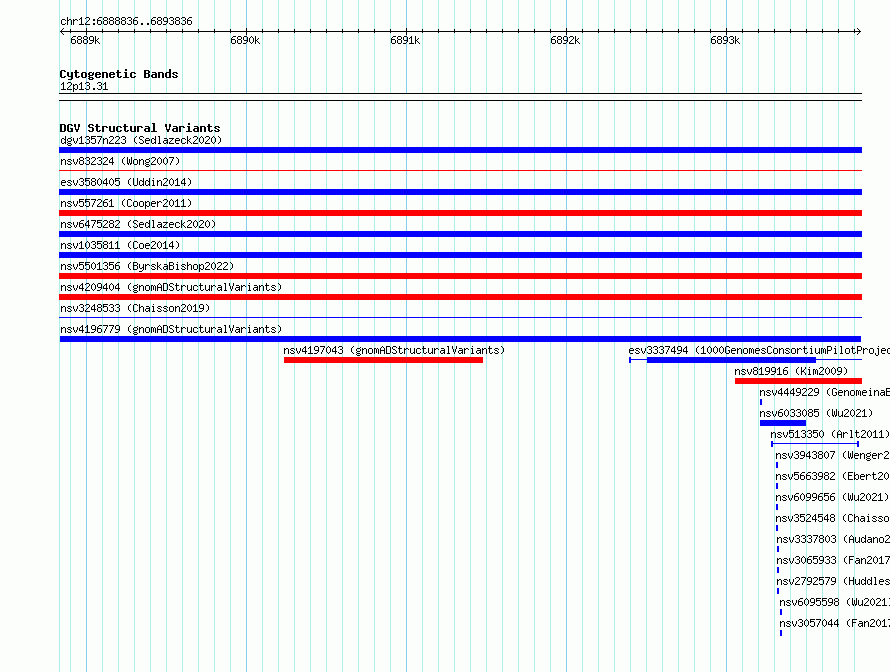Viewport: 890px width, 672px height.
Task: Click the thin blue nsv513350 variant line
Action: [815, 444]
